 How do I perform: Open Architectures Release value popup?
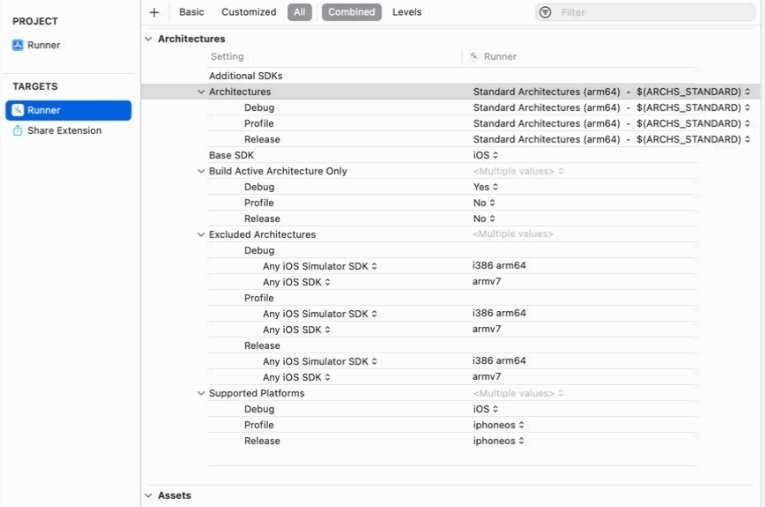611,139
